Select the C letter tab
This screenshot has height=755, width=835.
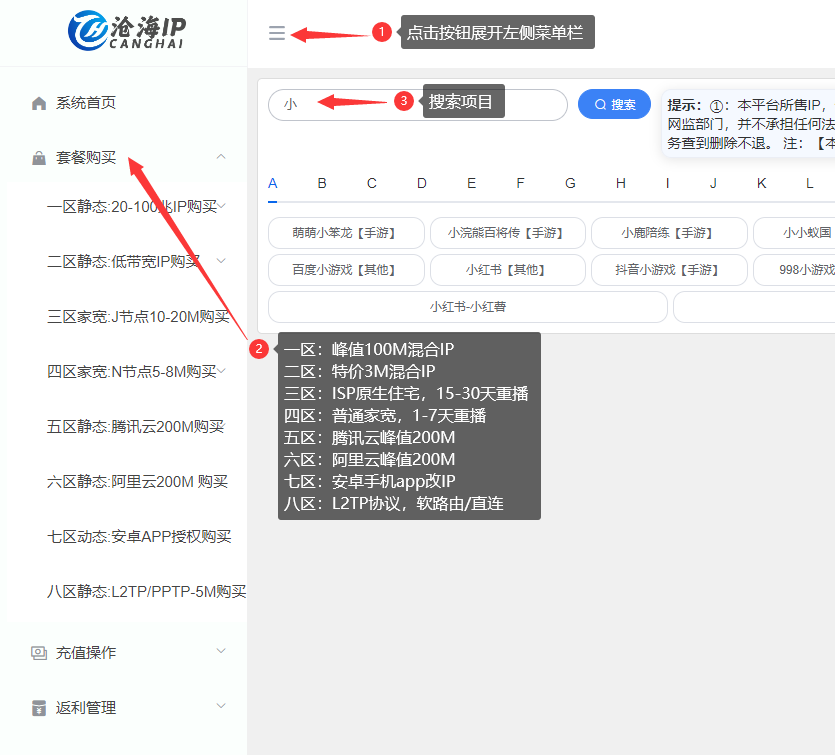(x=372, y=184)
